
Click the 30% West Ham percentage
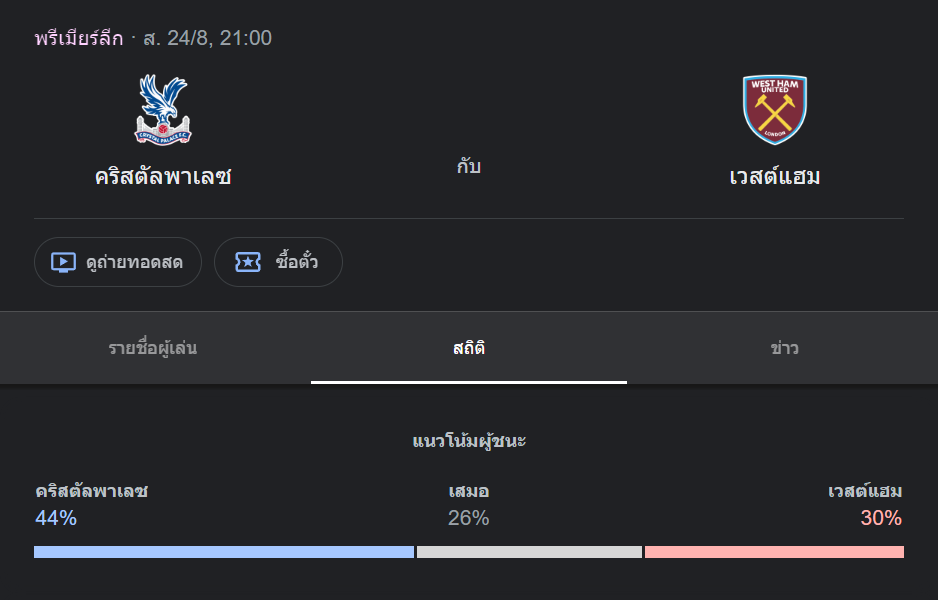tap(881, 517)
